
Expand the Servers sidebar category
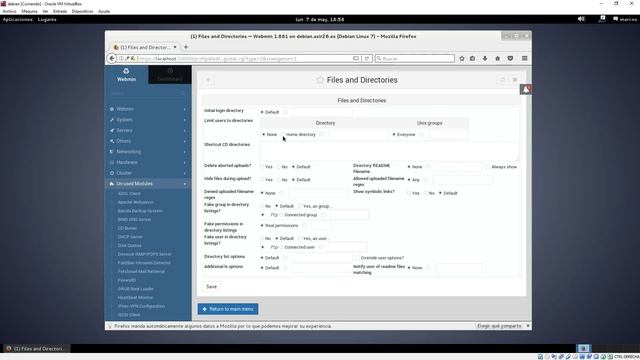click(148, 130)
